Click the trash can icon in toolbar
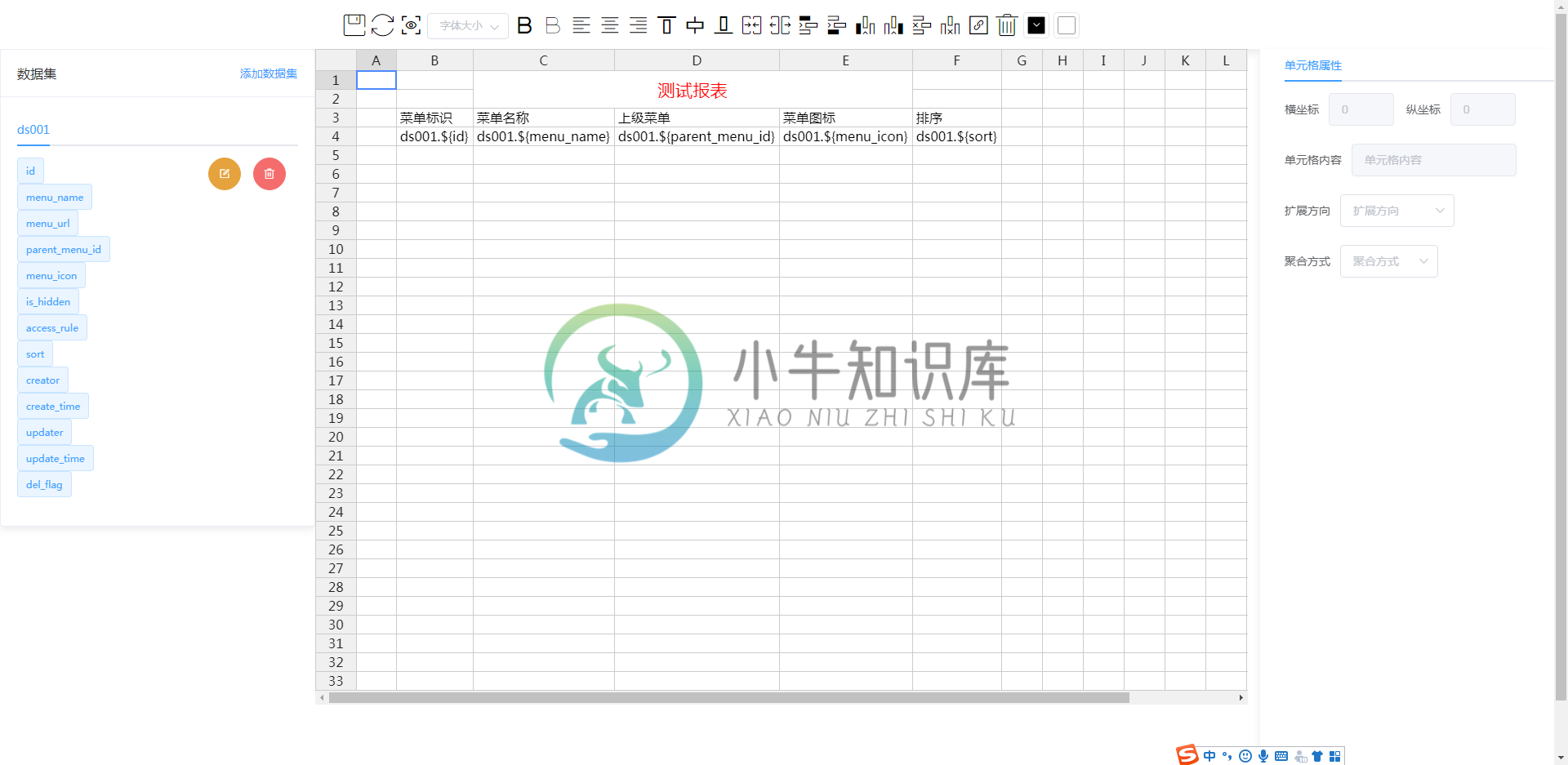This screenshot has height=765, width=1568. (1007, 25)
